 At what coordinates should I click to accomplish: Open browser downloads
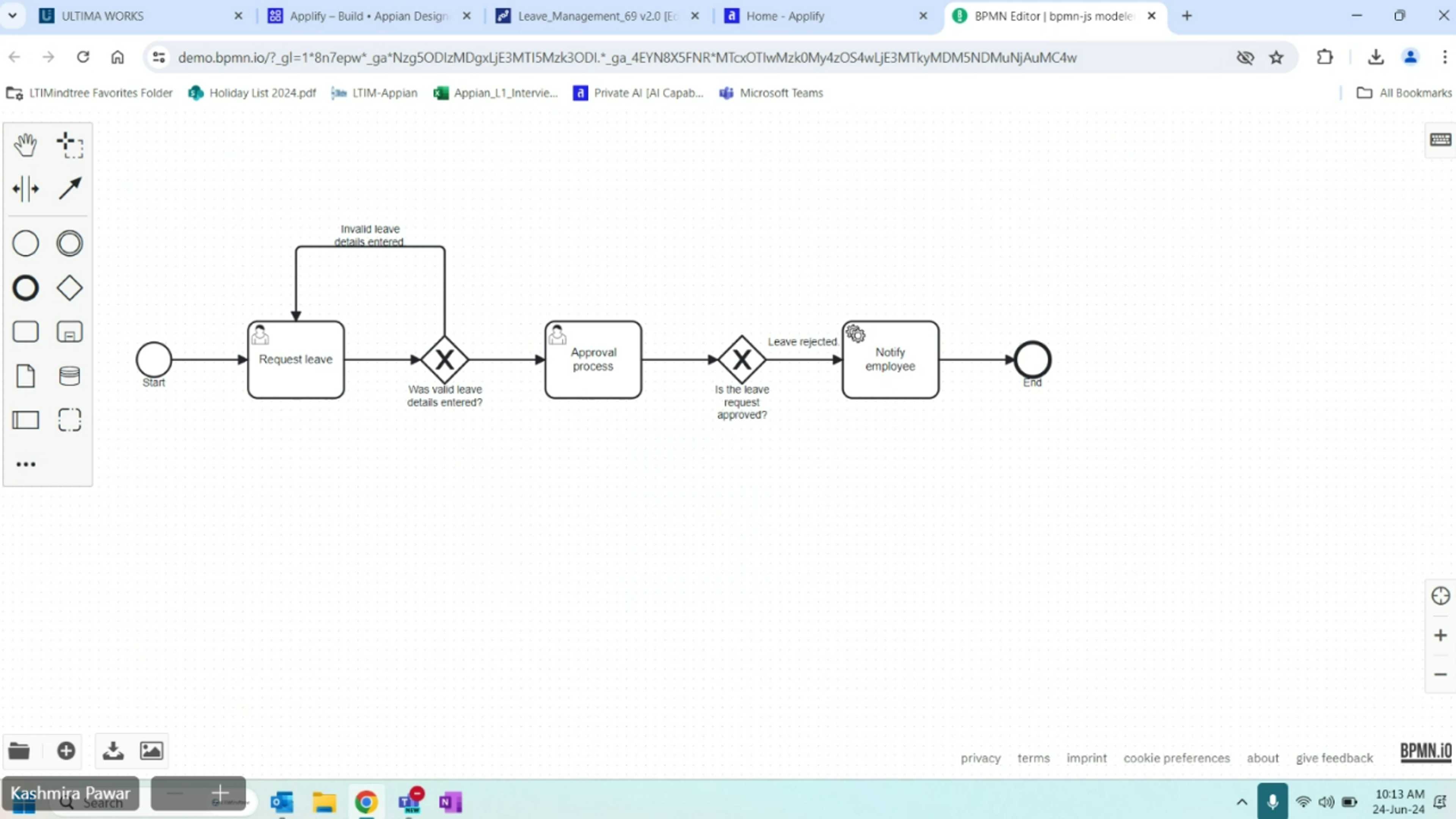pos(1376,57)
